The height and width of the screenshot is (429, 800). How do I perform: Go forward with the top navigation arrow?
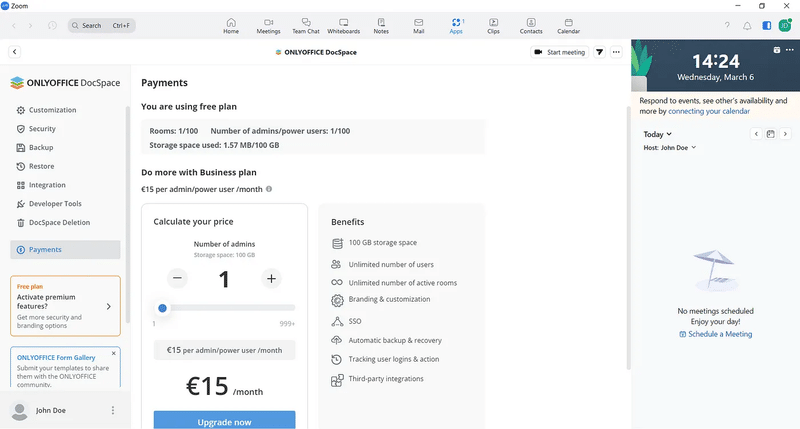(31, 26)
